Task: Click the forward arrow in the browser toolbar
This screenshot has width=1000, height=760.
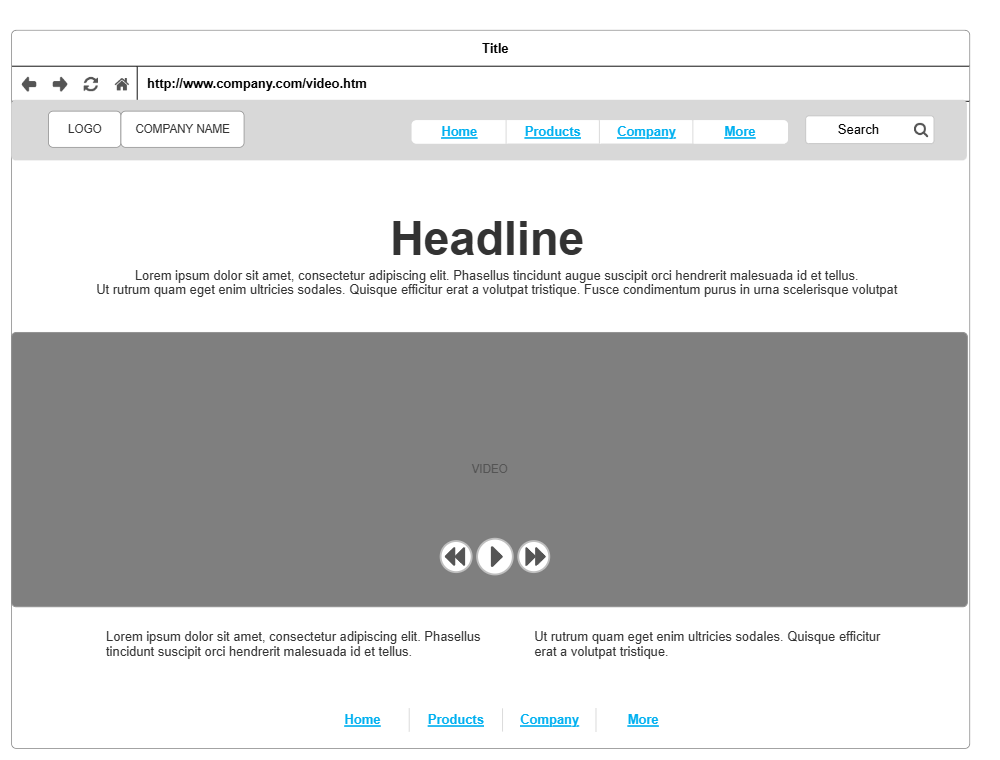Action: pyautogui.click(x=59, y=84)
